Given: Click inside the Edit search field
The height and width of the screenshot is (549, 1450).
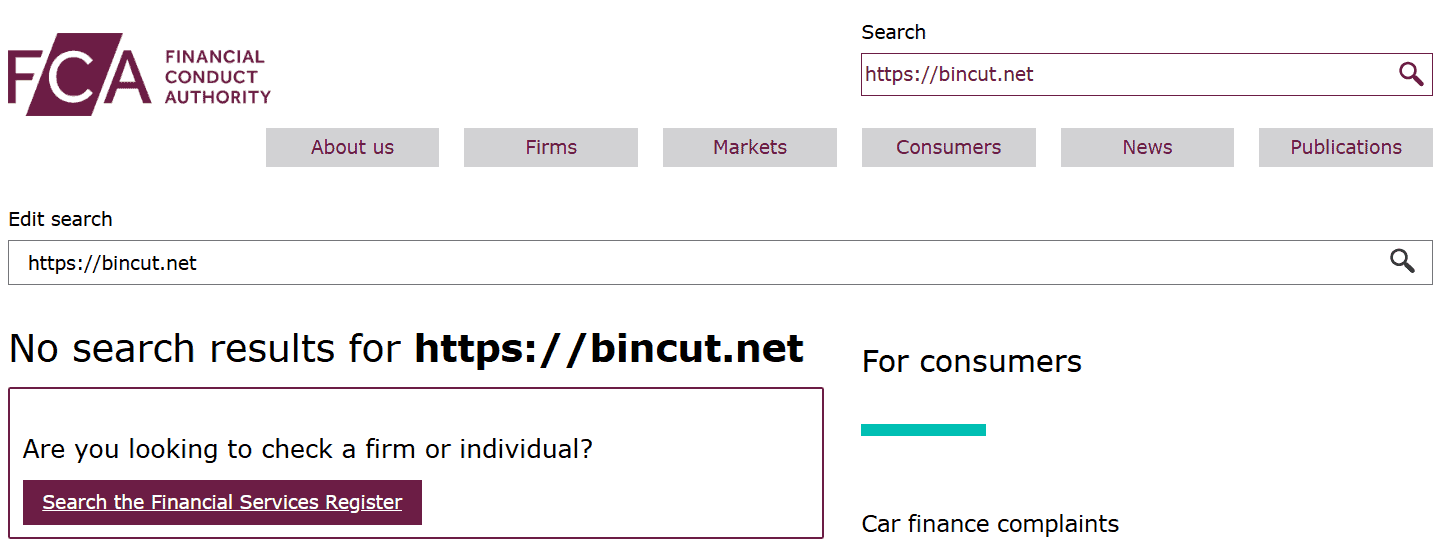Looking at the screenshot, I should point(690,263).
